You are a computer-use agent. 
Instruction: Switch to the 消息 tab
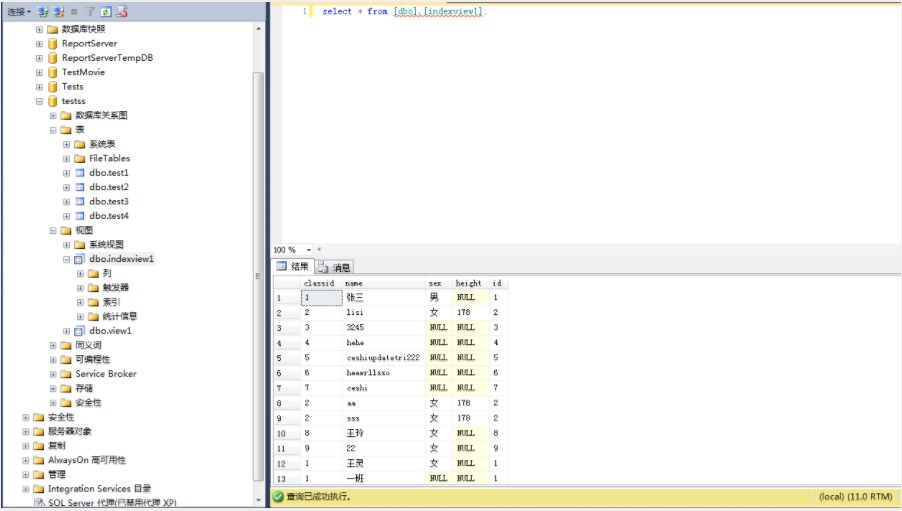click(x=334, y=267)
